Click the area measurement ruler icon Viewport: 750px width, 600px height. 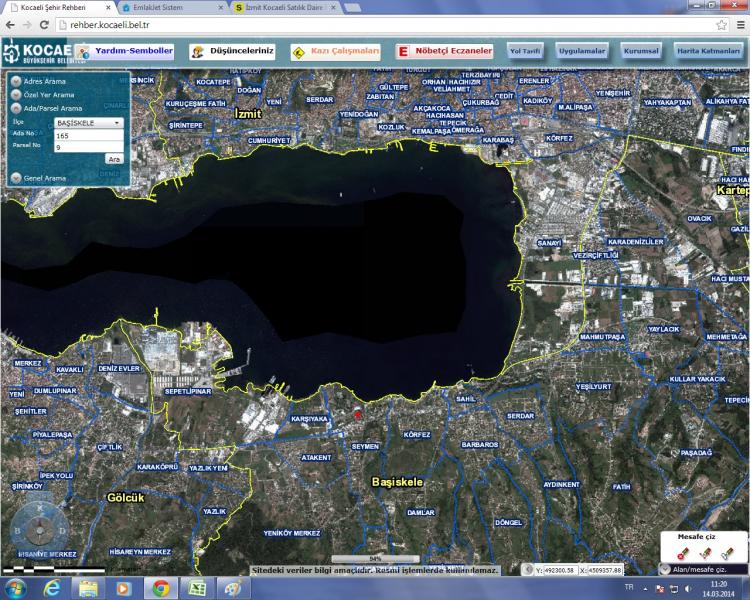728,554
